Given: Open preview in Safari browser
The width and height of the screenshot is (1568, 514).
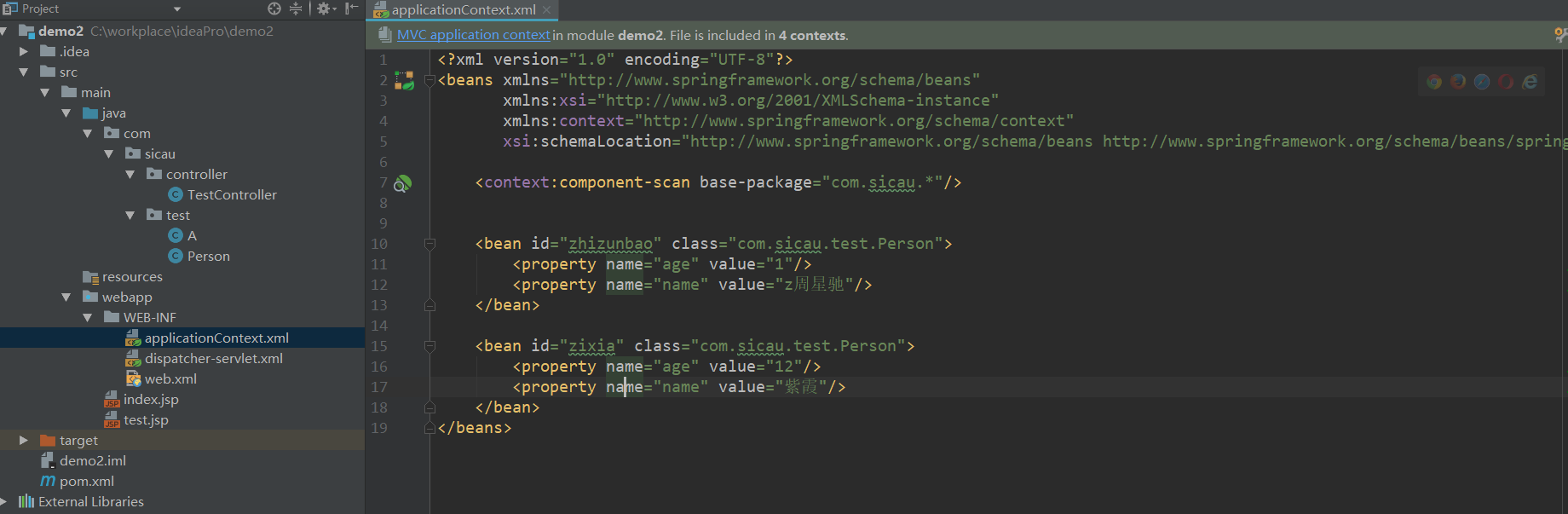Looking at the screenshot, I should (1483, 82).
